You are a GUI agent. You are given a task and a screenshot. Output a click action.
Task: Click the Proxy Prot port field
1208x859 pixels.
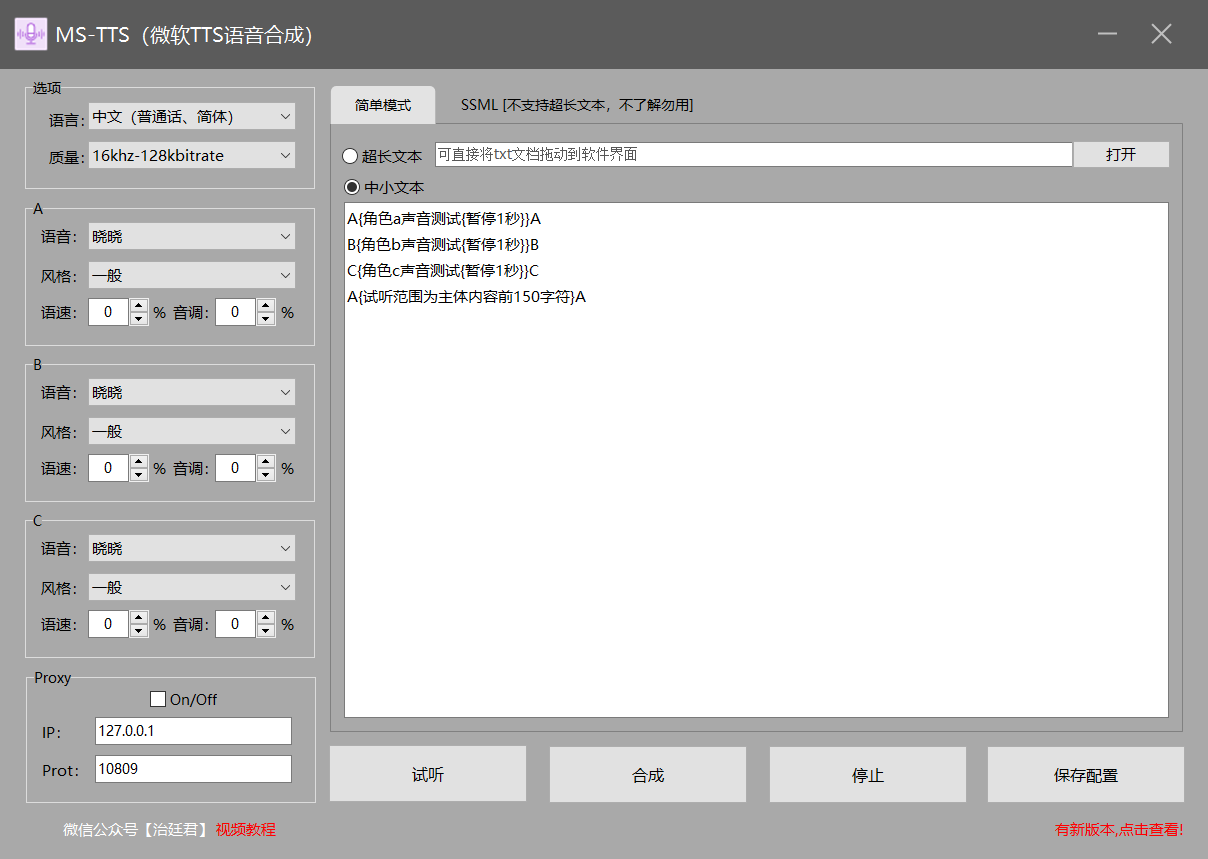coord(193,769)
